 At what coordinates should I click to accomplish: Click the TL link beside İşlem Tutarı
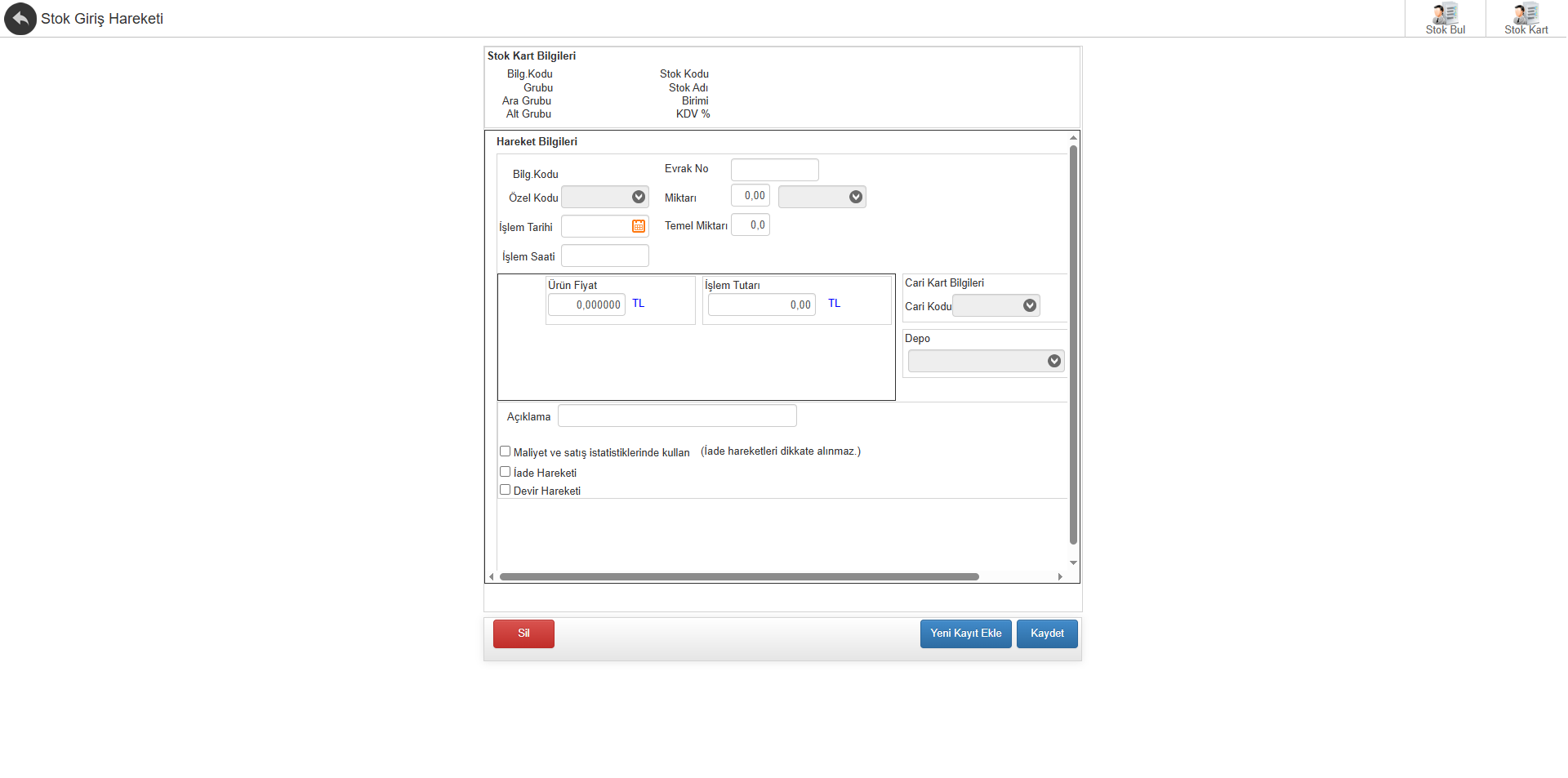pyautogui.click(x=834, y=304)
